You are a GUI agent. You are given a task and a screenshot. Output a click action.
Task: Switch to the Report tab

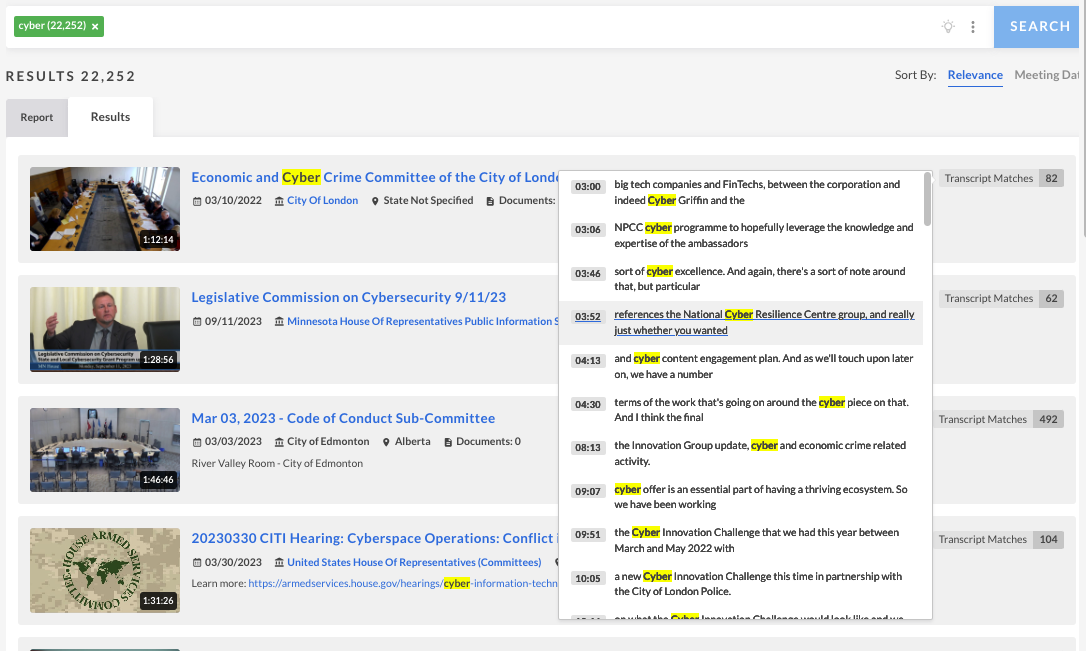coord(37,117)
